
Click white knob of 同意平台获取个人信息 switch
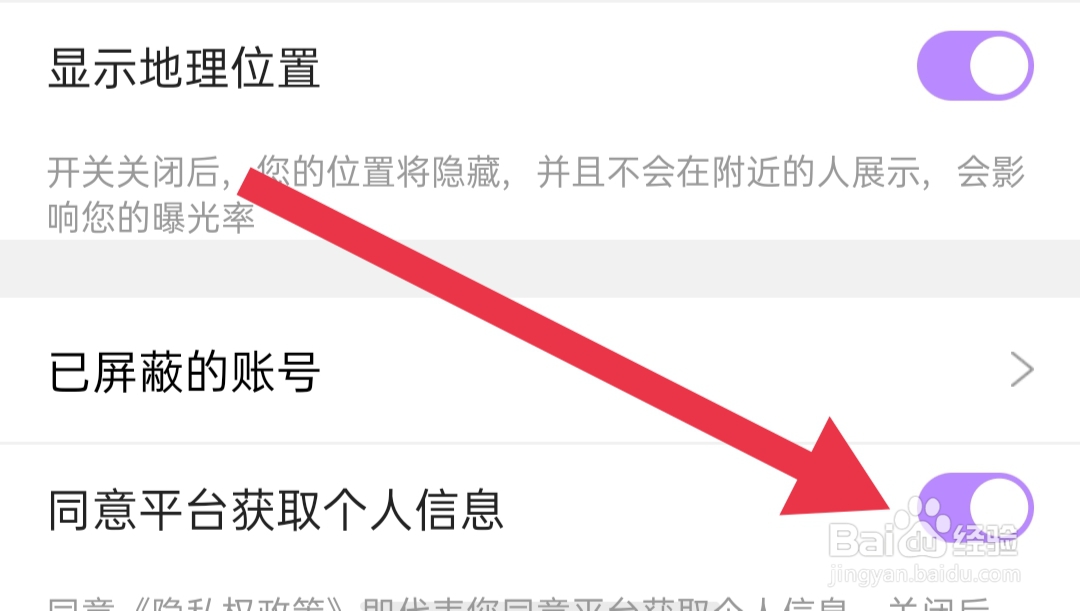pos(999,508)
